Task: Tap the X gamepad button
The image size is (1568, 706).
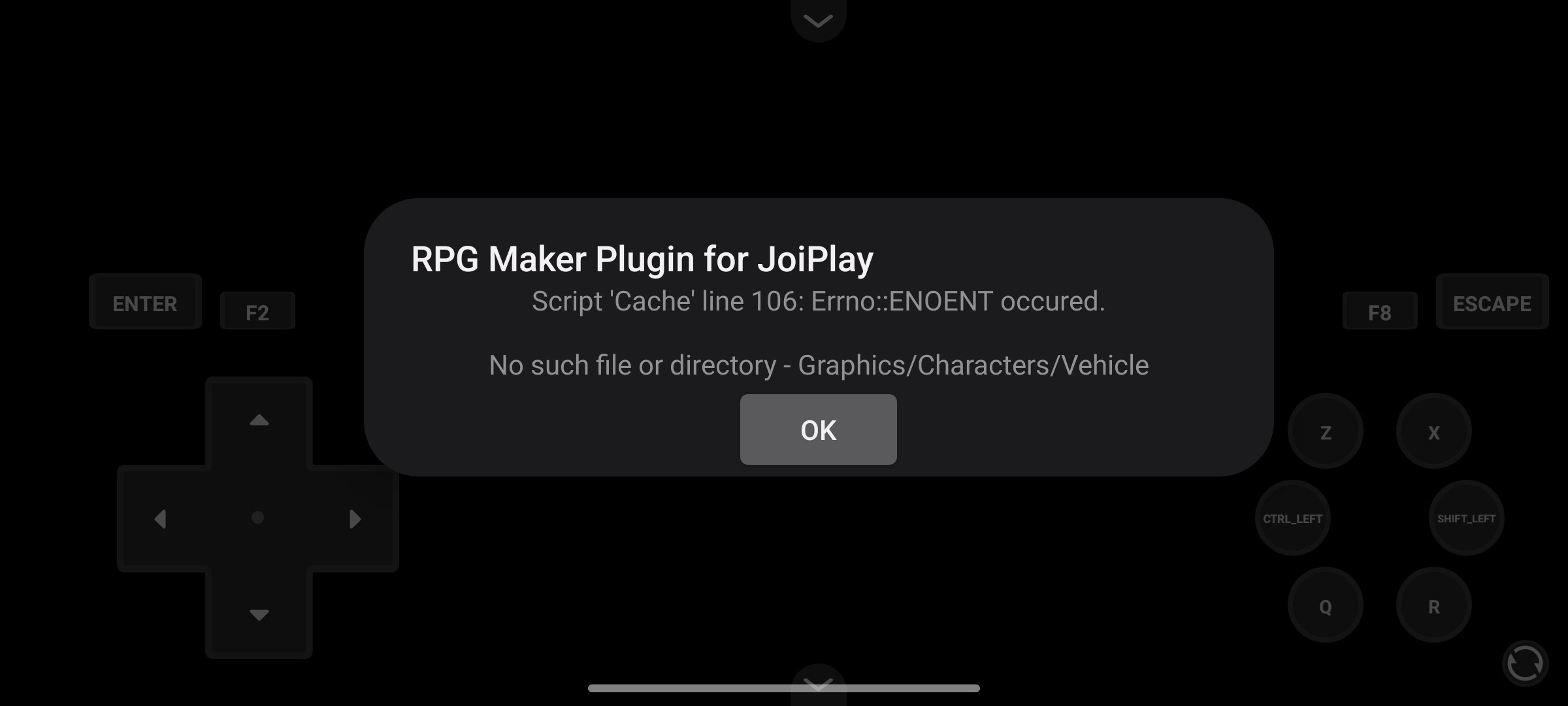Action: [1434, 432]
